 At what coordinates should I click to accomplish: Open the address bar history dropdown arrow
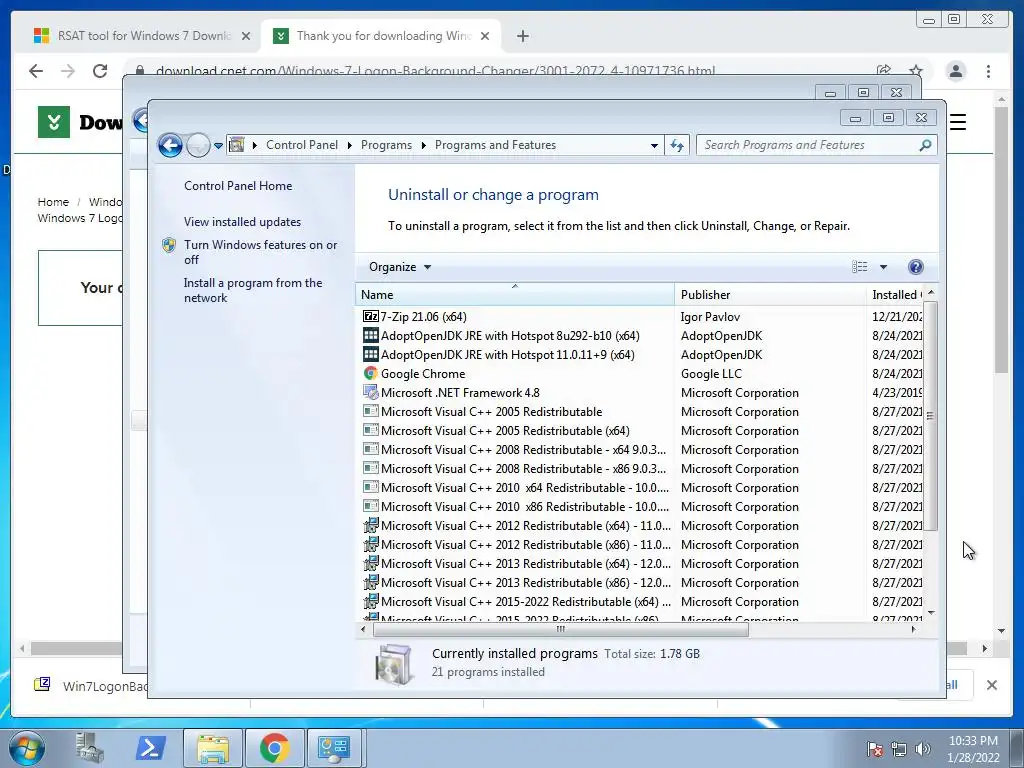pos(654,146)
